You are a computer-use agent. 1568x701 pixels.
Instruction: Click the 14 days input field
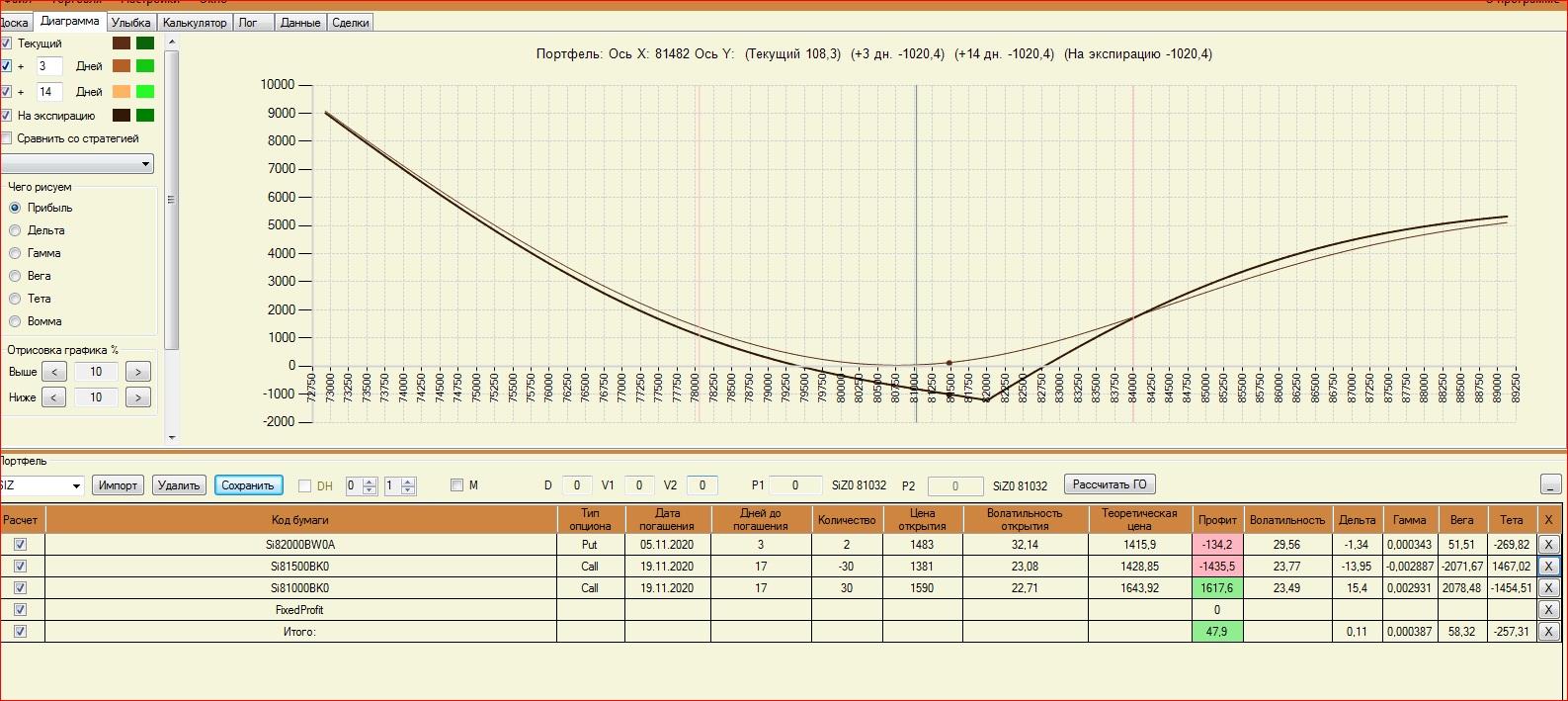(x=49, y=92)
